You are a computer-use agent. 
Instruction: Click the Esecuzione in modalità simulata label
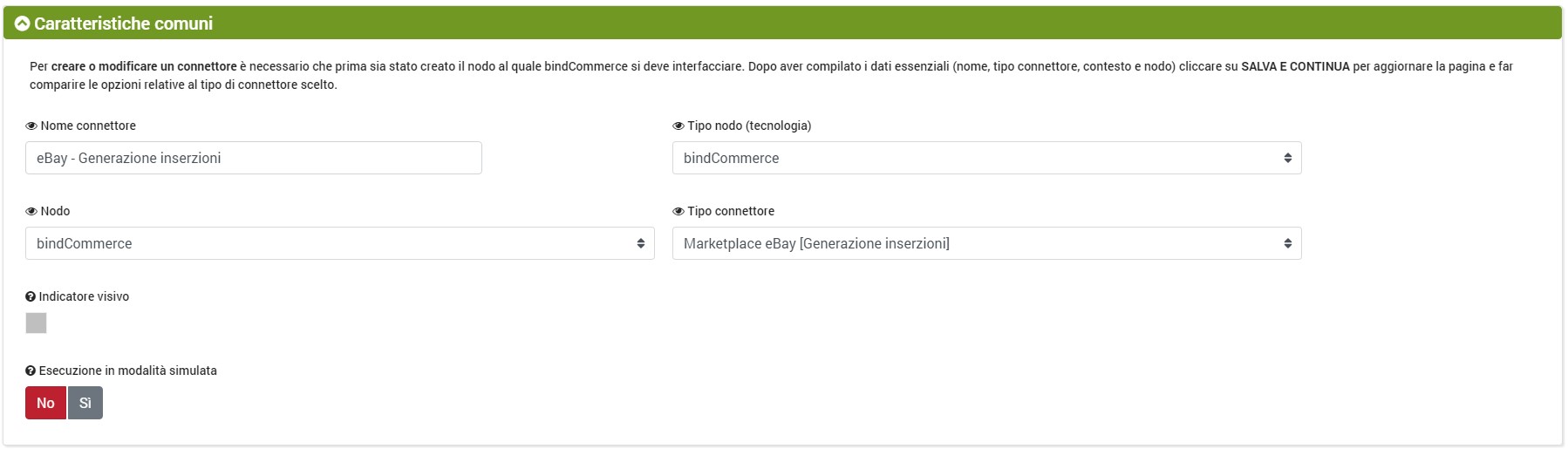click(128, 371)
